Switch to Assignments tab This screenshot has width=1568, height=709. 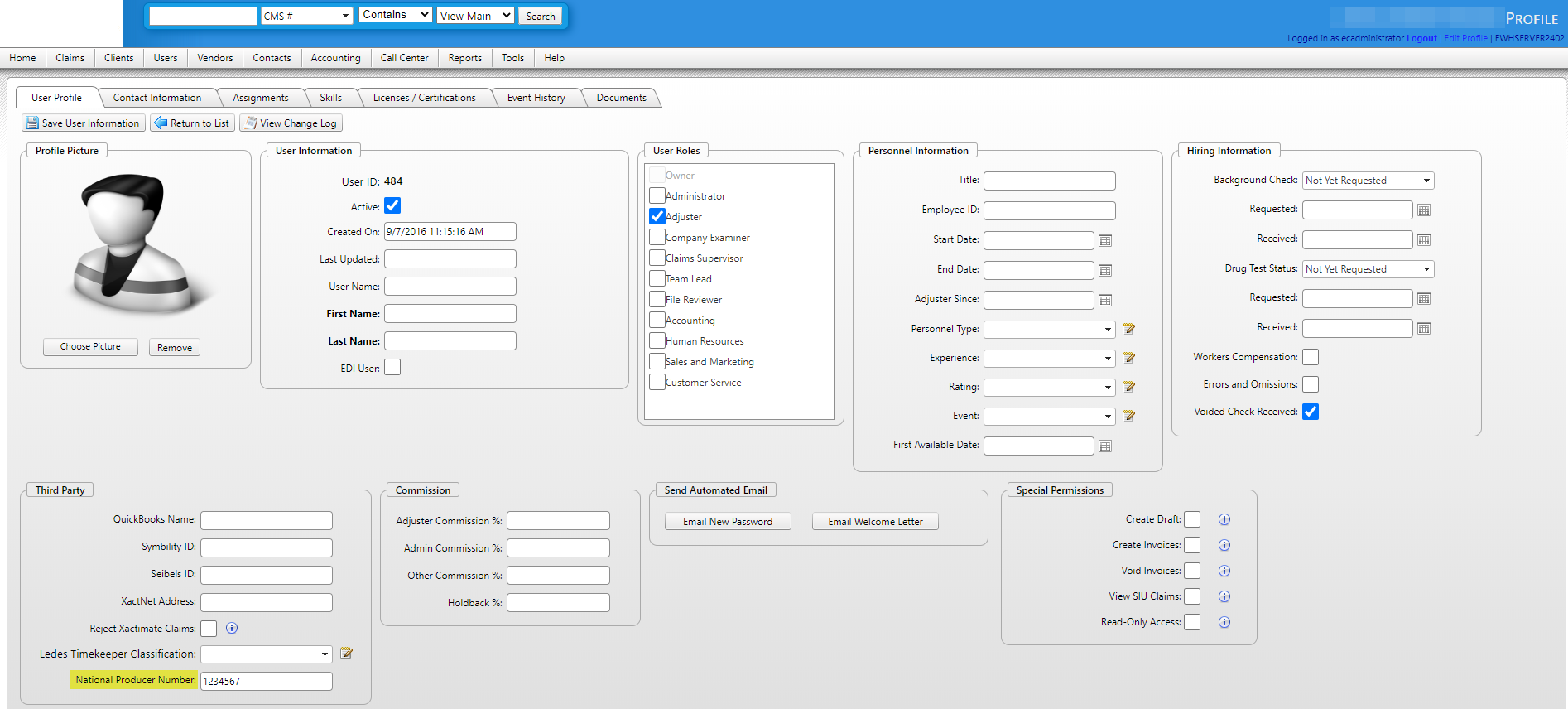(261, 98)
